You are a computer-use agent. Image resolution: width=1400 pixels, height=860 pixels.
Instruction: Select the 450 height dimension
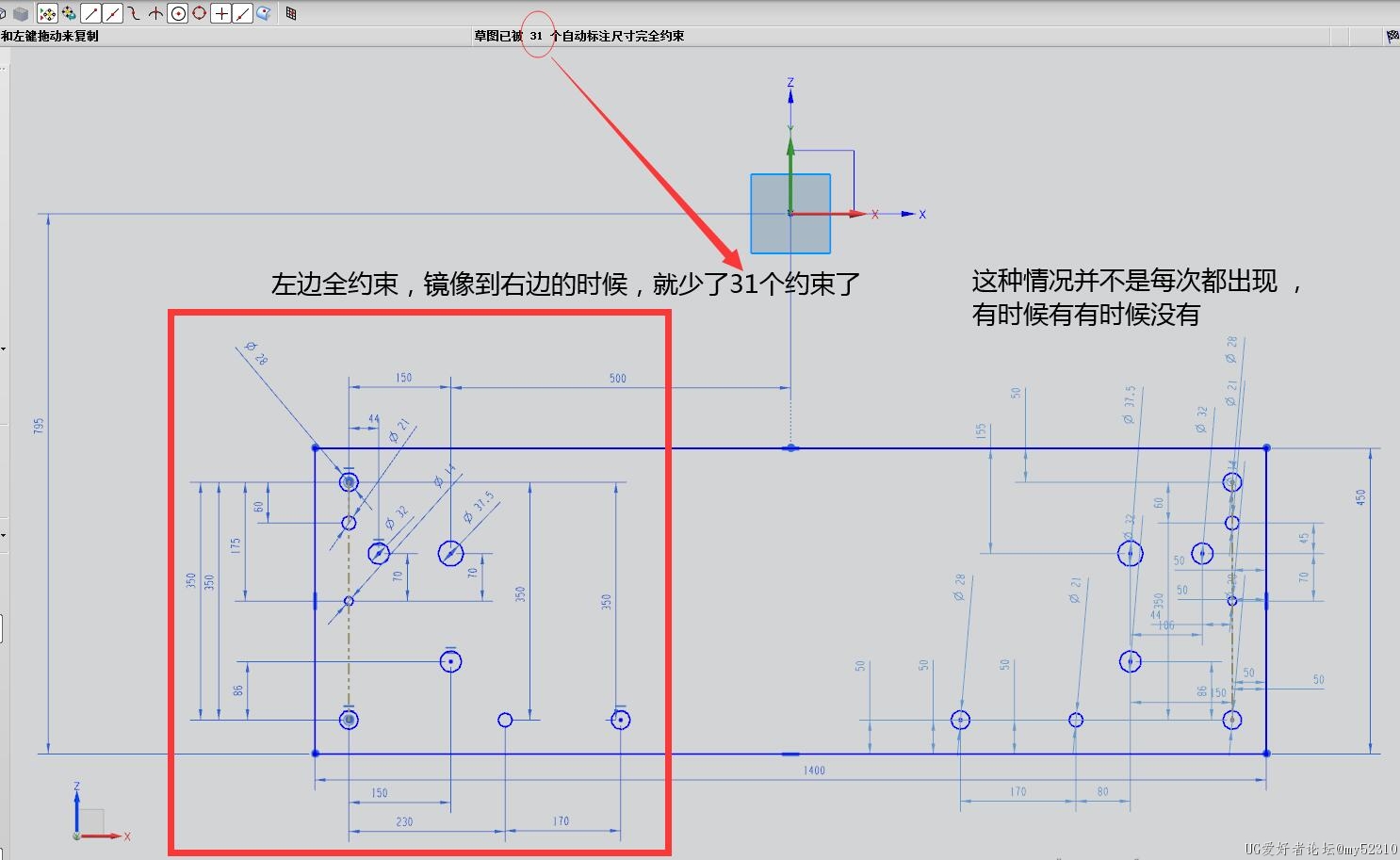pos(1360,497)
